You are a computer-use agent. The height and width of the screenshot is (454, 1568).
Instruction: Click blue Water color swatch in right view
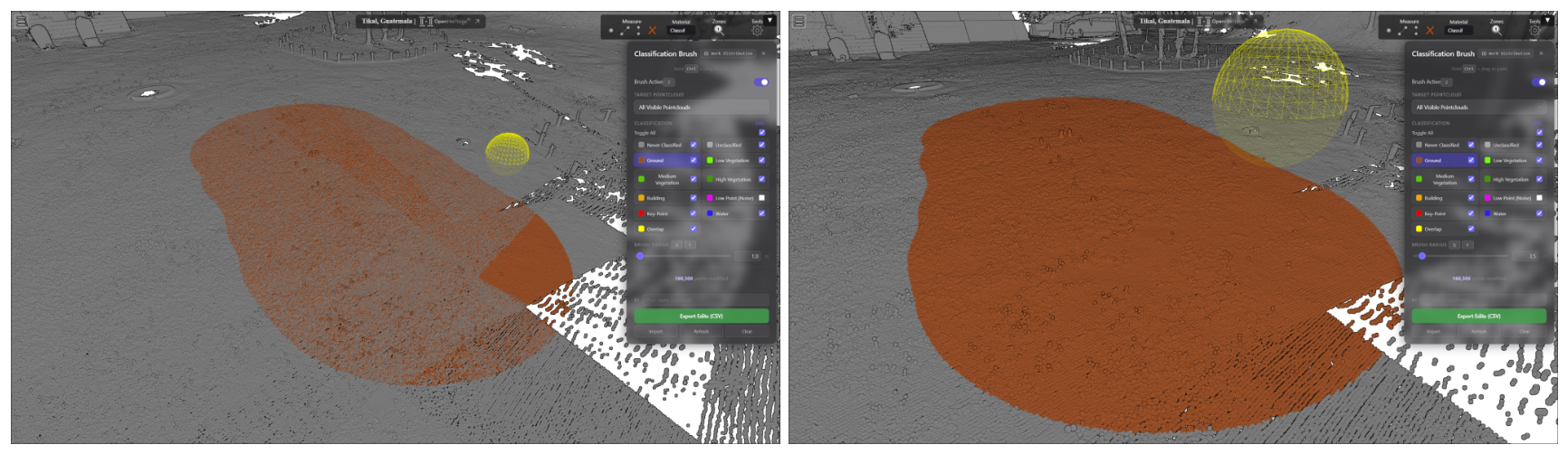1487,213
